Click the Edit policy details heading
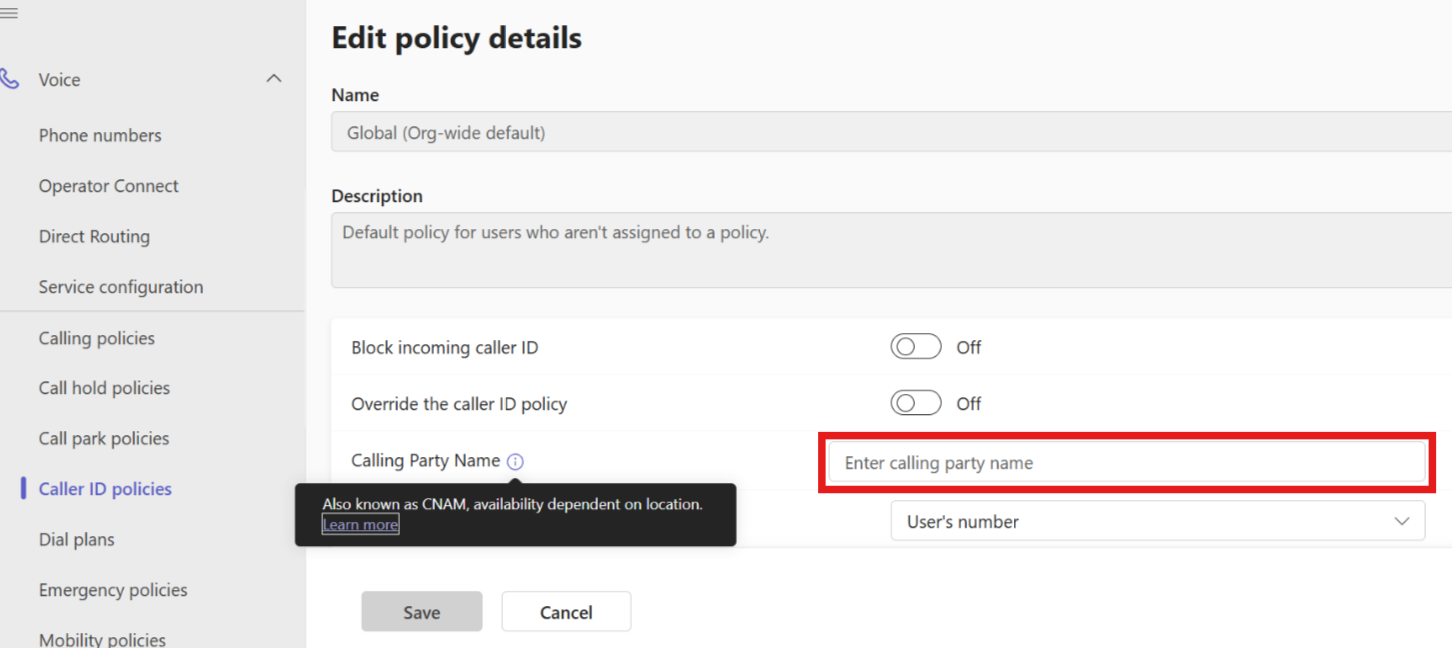The image size is (1452, 648). pyautogui.click(x=456, y=38)
